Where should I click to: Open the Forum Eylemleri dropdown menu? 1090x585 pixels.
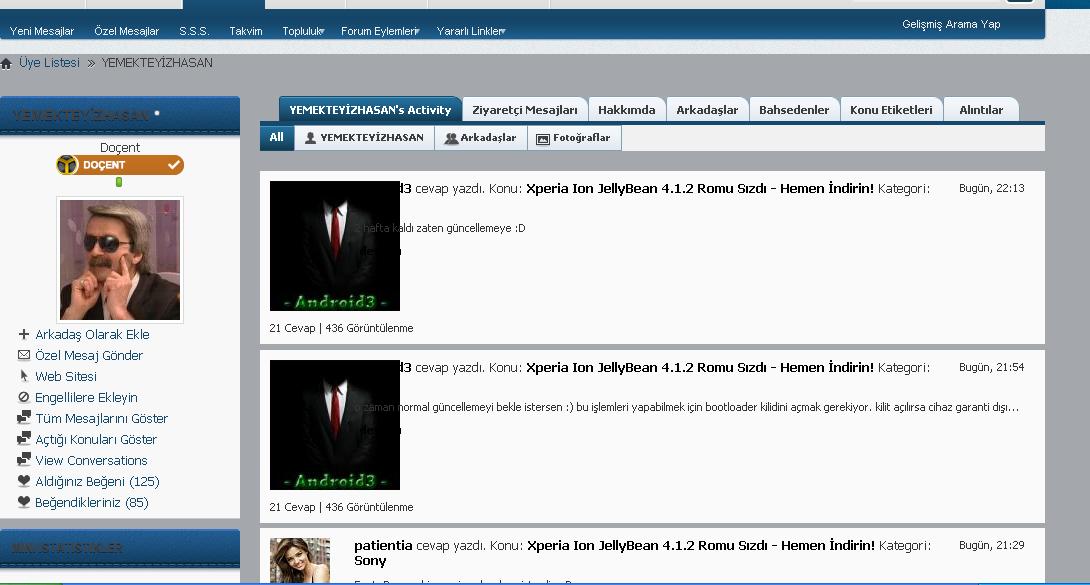click(380, 31)
